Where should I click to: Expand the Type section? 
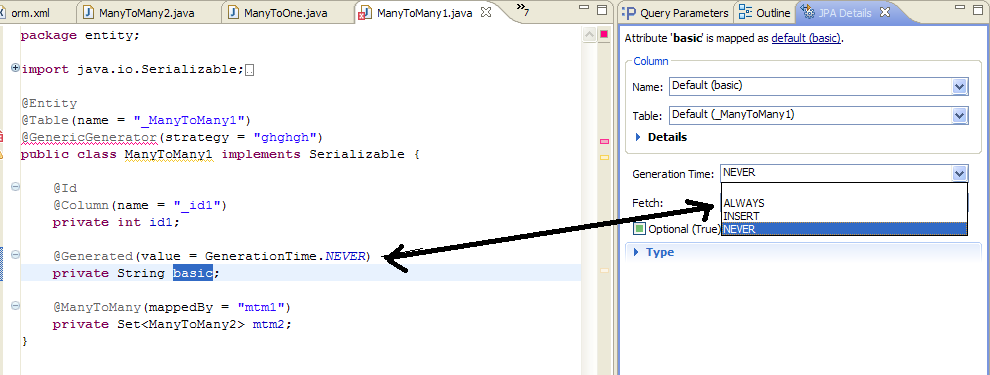(636, 252)
